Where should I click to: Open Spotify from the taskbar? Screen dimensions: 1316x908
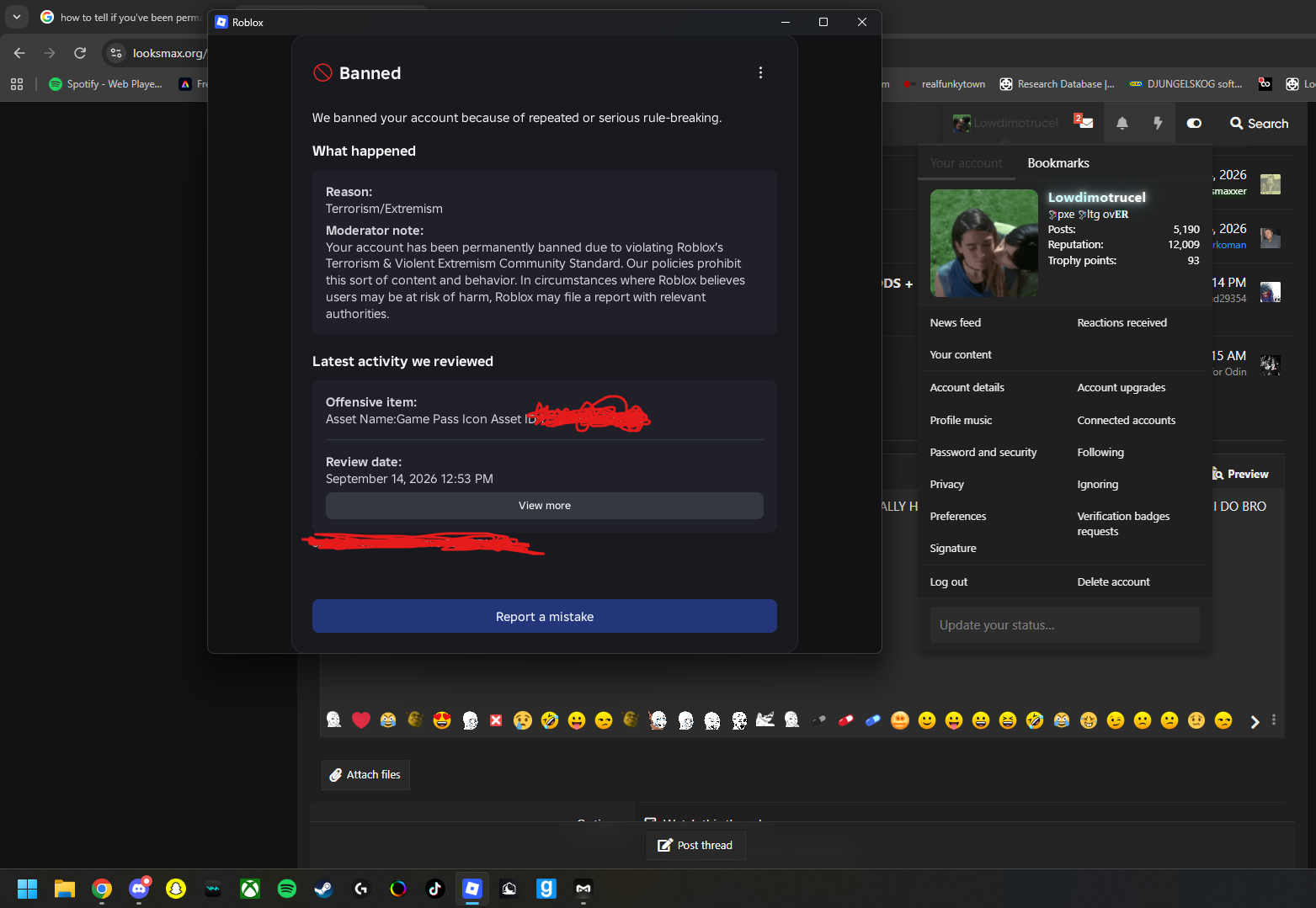287,889
